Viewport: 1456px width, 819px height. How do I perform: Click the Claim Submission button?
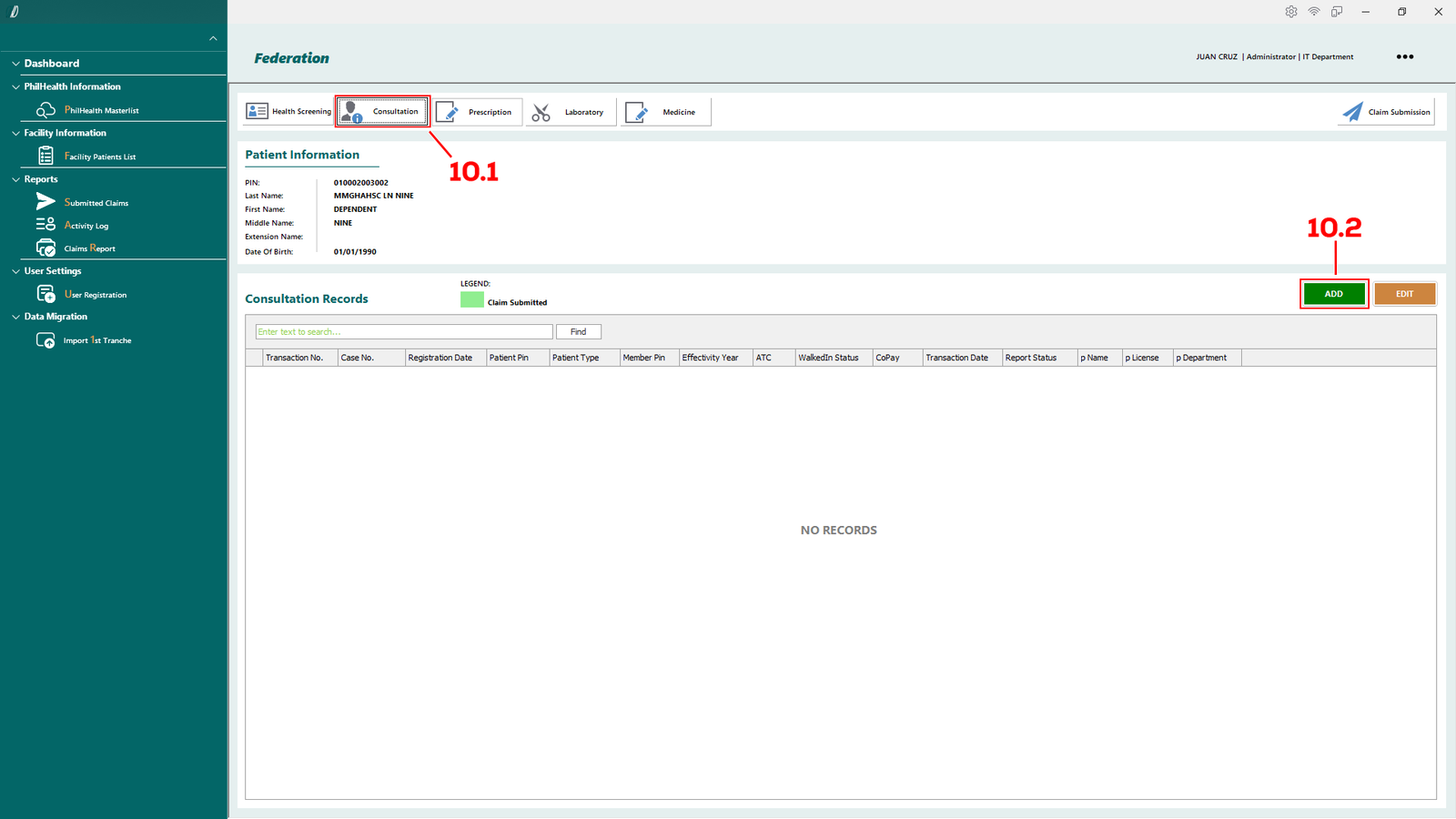(1387, 112)
